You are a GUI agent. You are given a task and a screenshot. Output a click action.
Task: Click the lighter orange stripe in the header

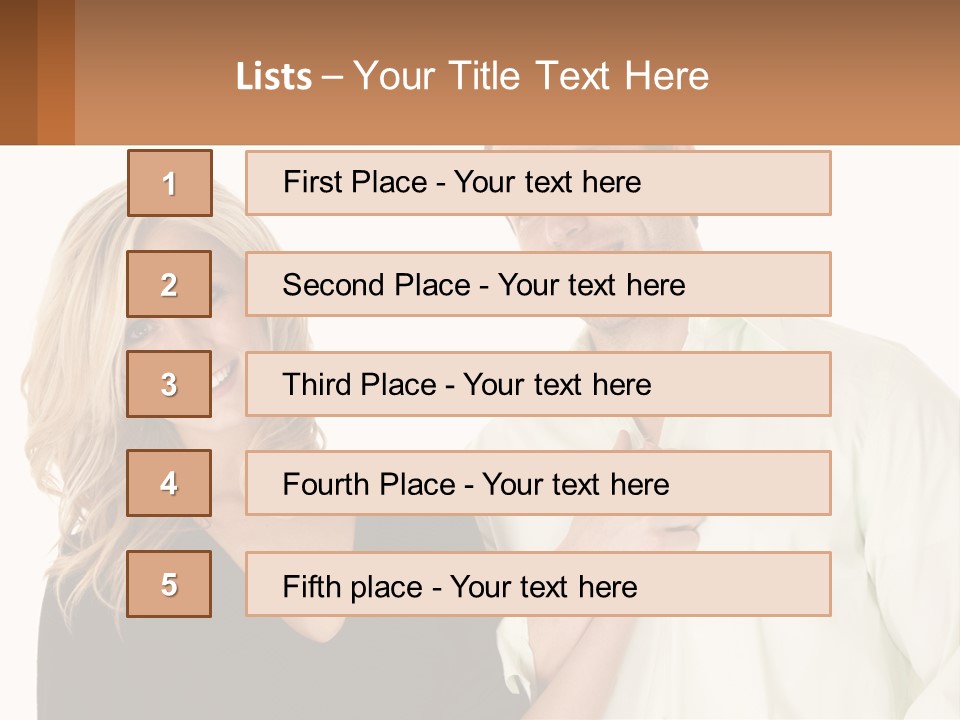(x=56, y=72)
